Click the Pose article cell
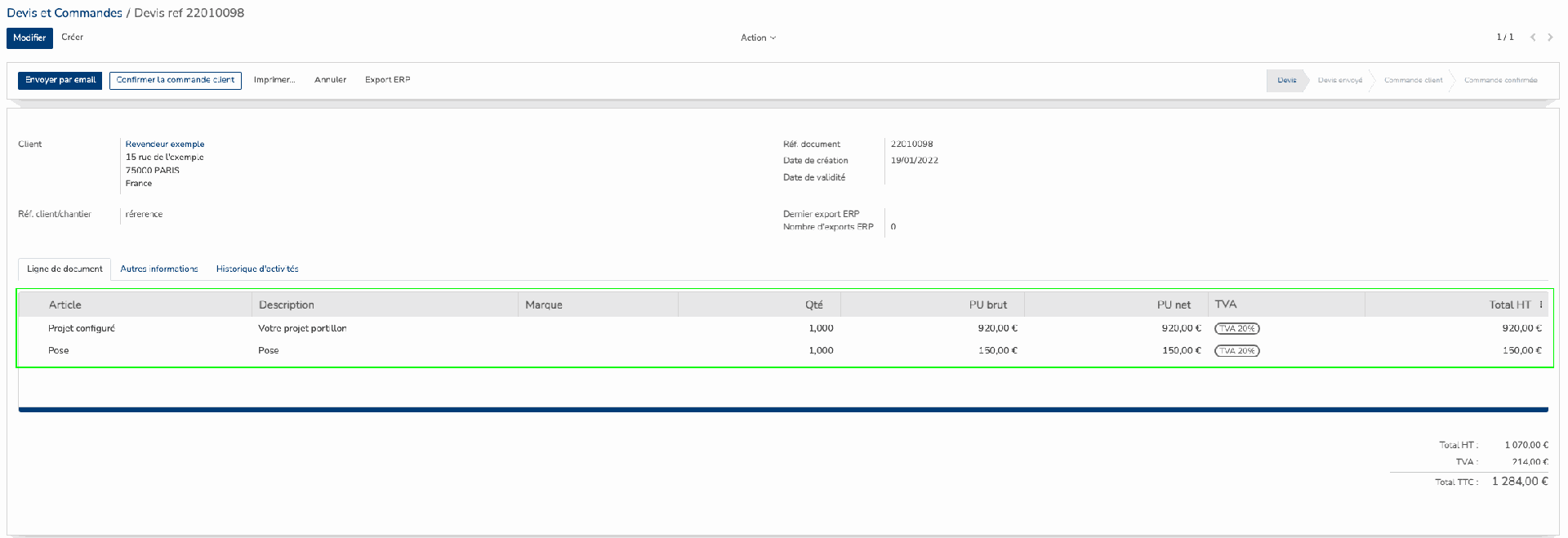The height and width of the screenshot is (538, 1568). pos(59,350)
